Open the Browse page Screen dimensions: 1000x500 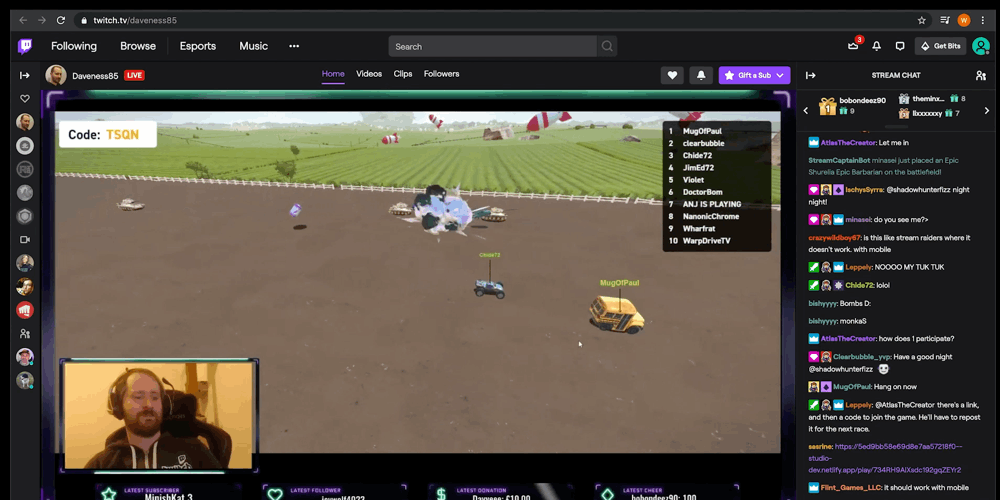[138, 46]
